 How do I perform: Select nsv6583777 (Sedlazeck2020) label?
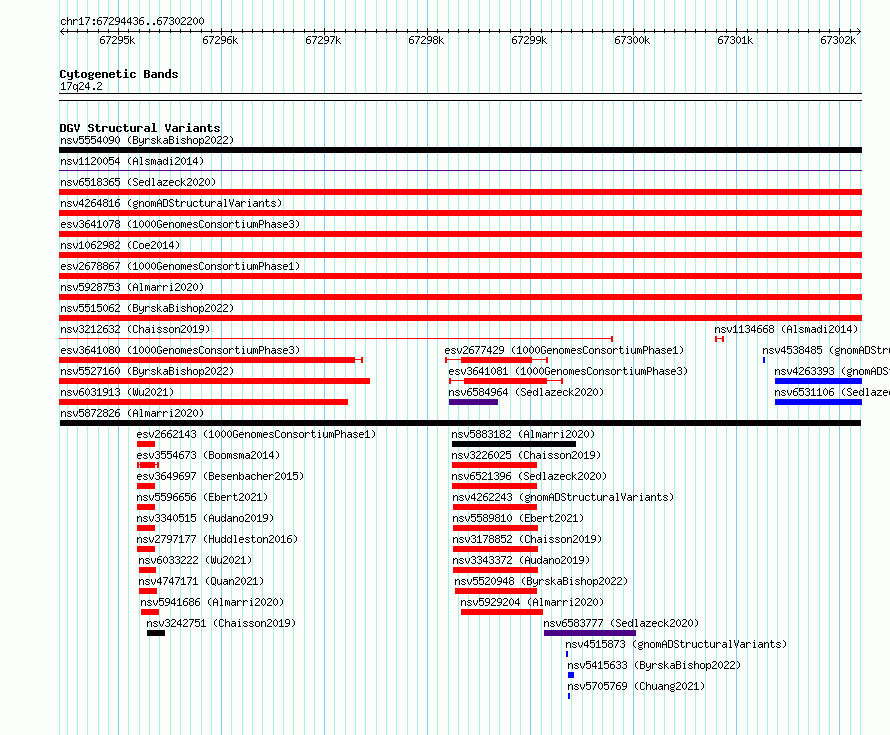(x=621, y=623)
